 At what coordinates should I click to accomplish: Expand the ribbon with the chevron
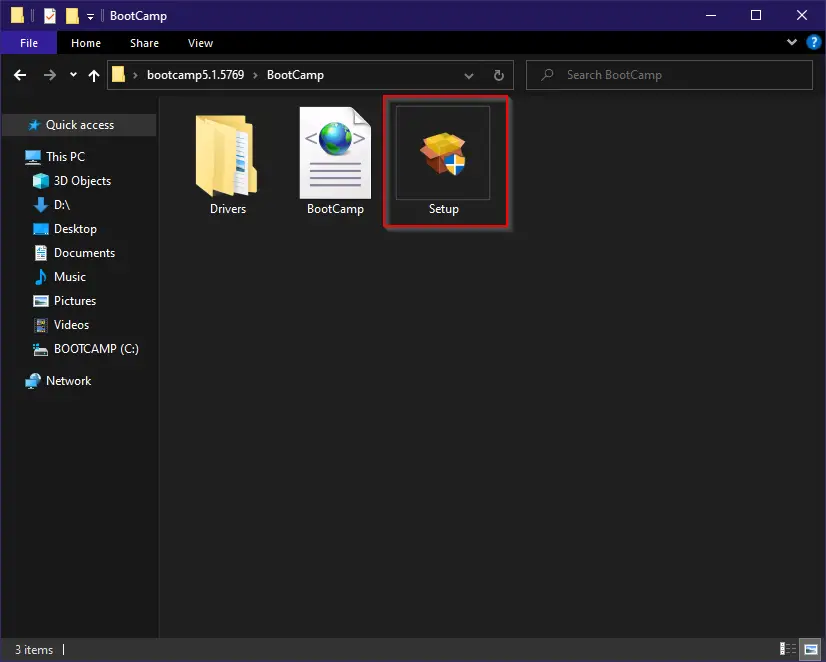(791, 42)
